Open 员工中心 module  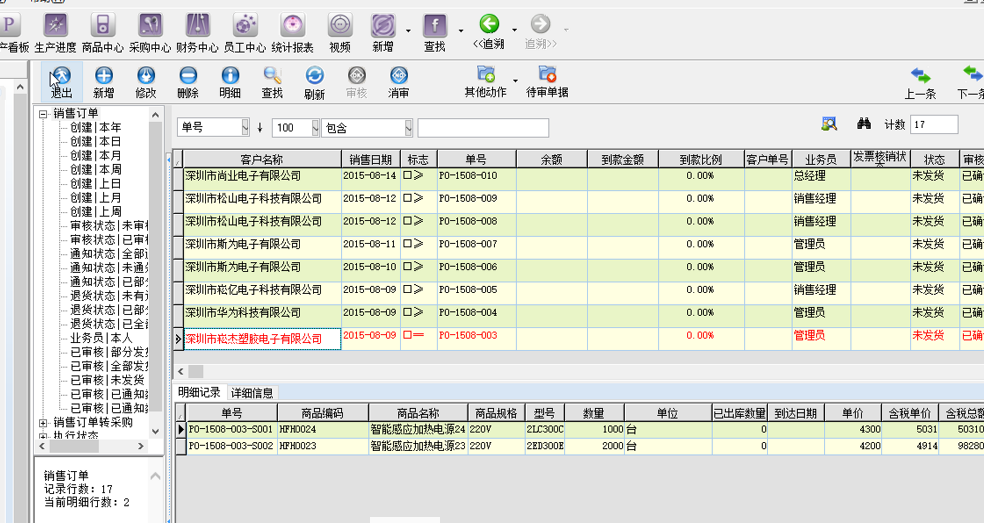pyautogui.click(x=245, y=33)
